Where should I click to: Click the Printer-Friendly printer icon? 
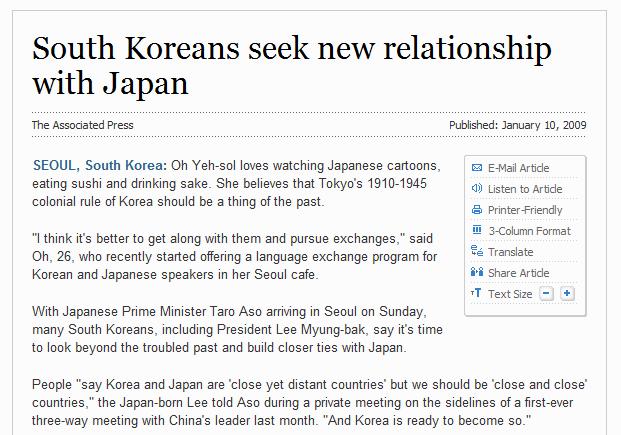click(x=477, y=210)
